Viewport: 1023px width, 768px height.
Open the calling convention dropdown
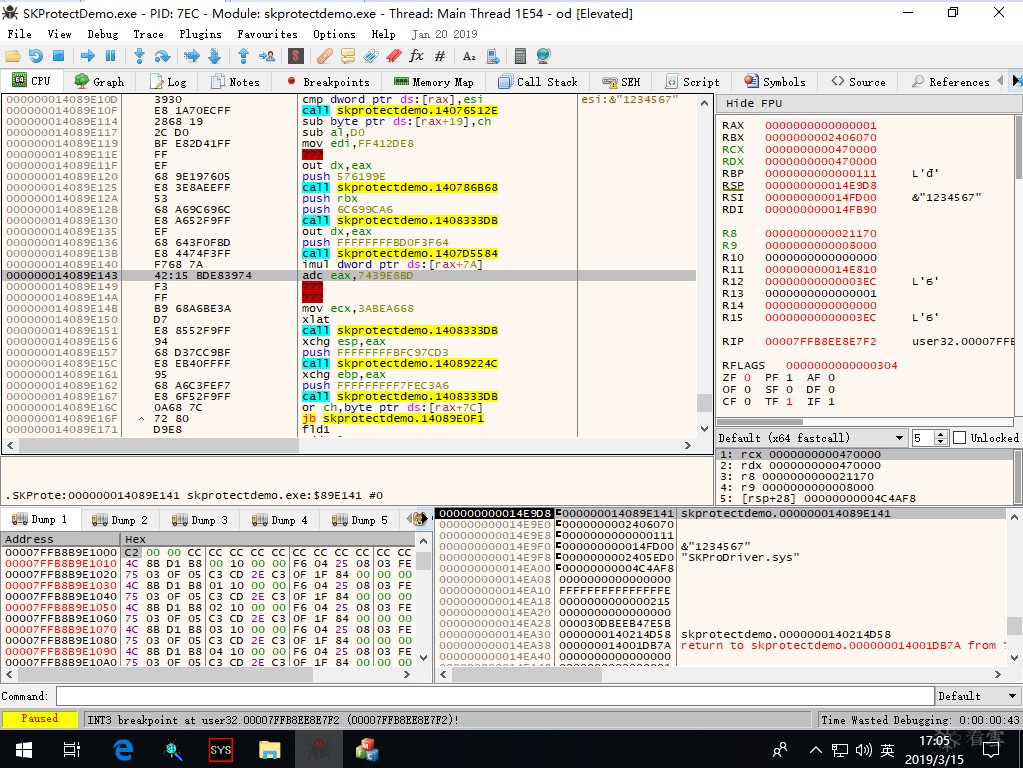pyautogui.click(x=812, y=438)
